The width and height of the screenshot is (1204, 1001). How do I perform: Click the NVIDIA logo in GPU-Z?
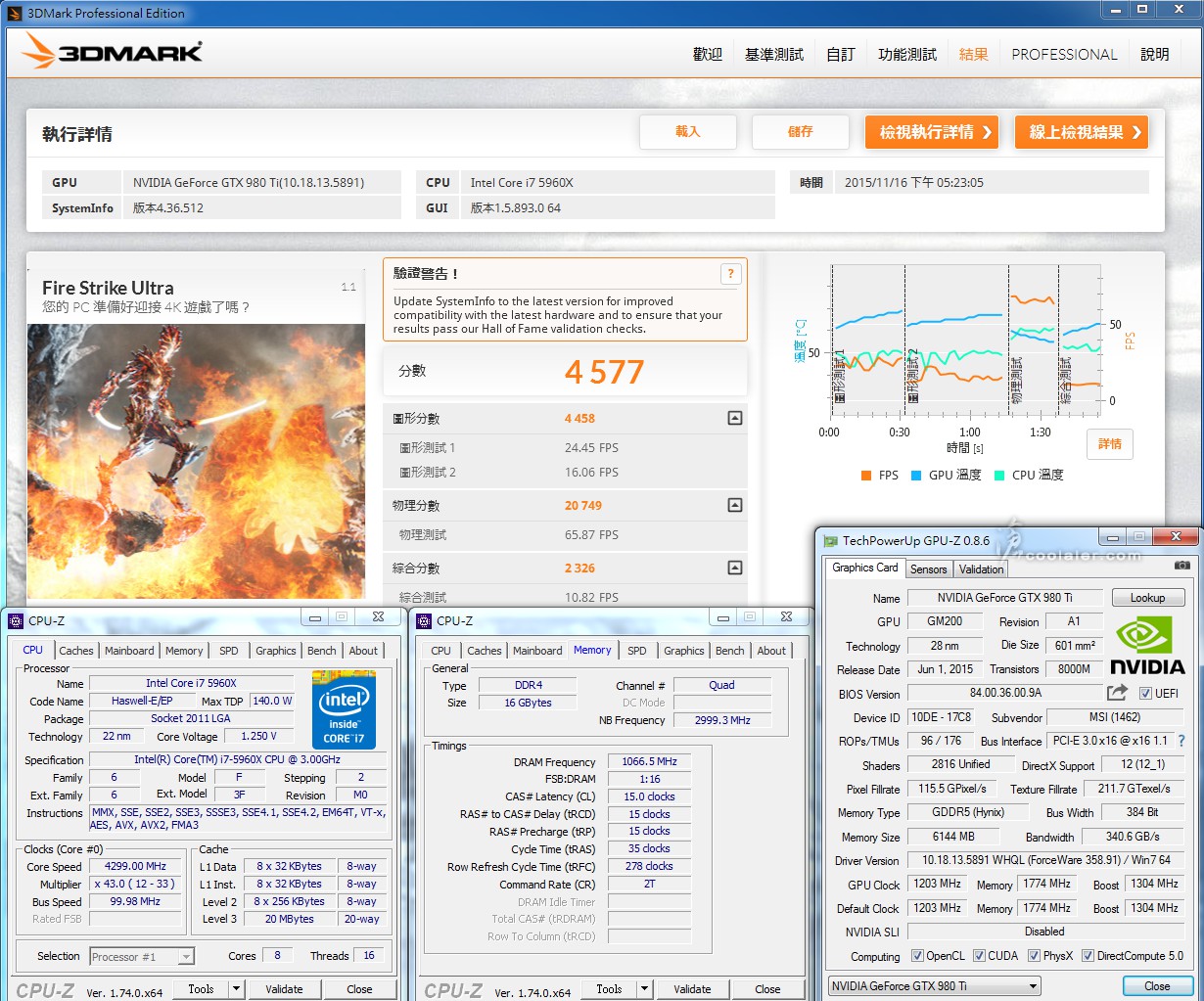click(x=1147, y=646)
